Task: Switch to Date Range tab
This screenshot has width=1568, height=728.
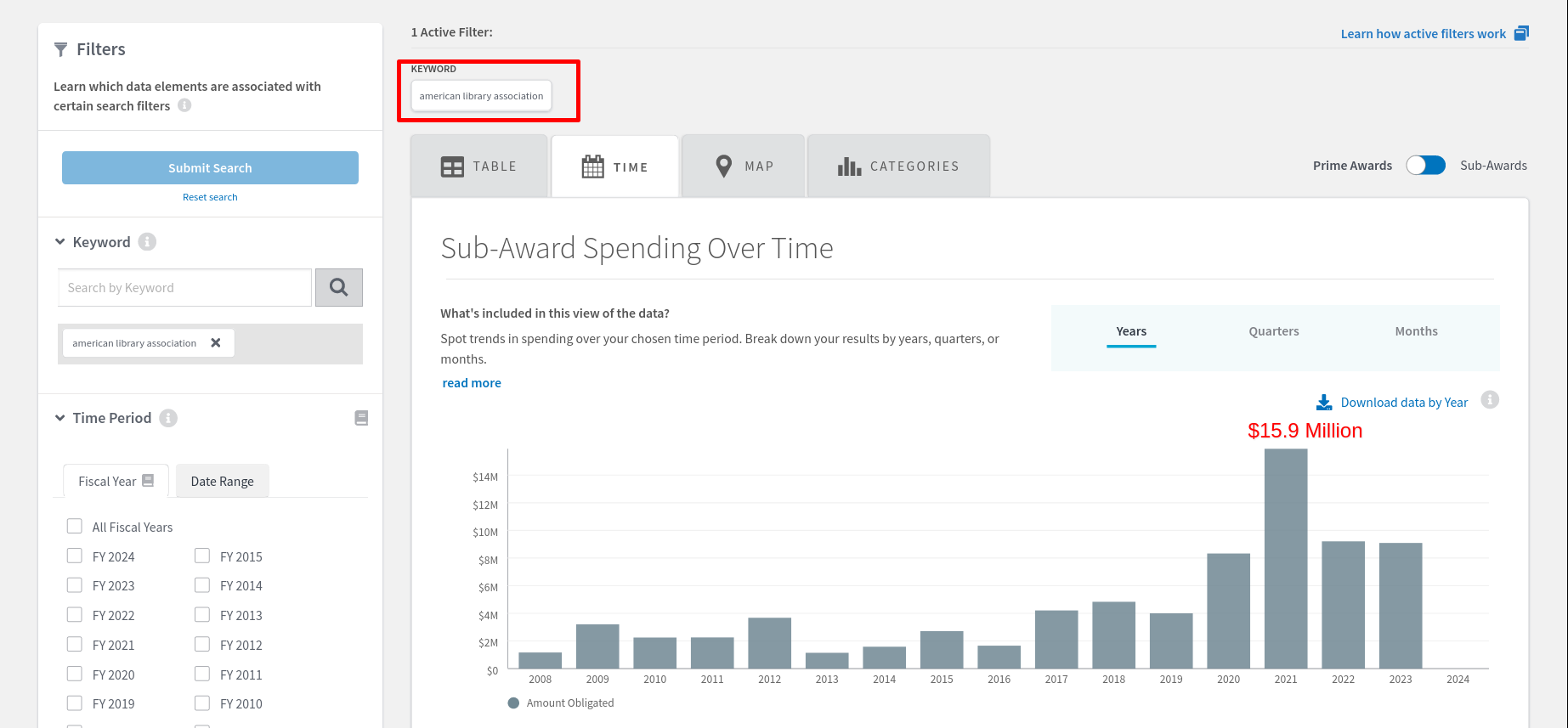Action: 223,481
